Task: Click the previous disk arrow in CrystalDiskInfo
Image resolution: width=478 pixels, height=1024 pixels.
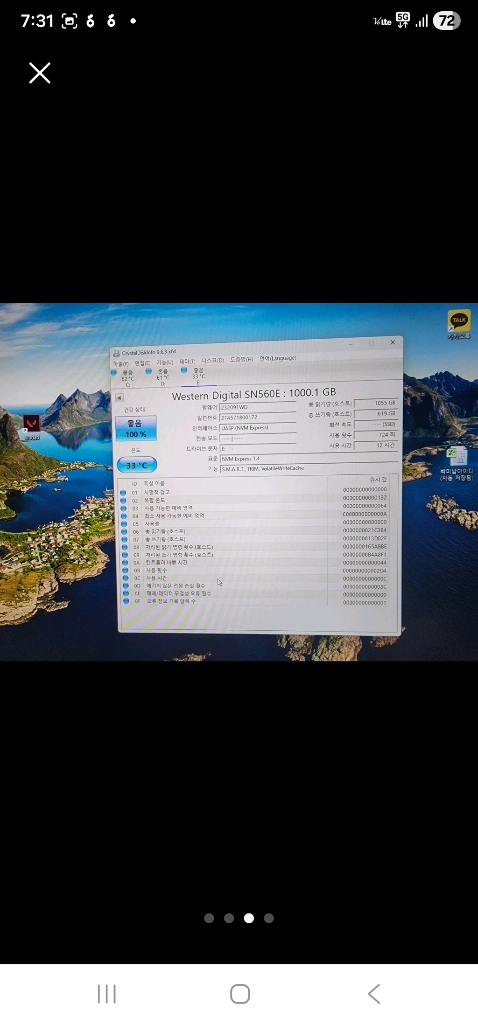Action: 120,397
